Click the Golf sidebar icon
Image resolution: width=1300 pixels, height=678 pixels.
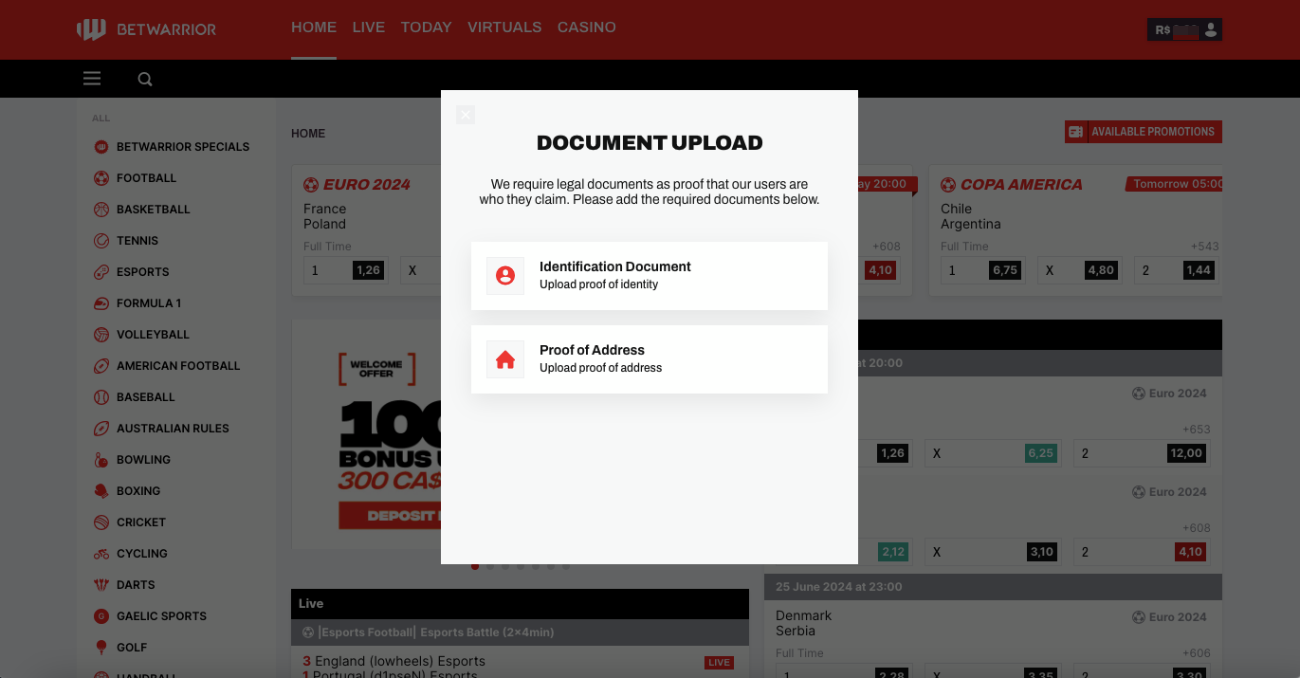tap(101, 648)
